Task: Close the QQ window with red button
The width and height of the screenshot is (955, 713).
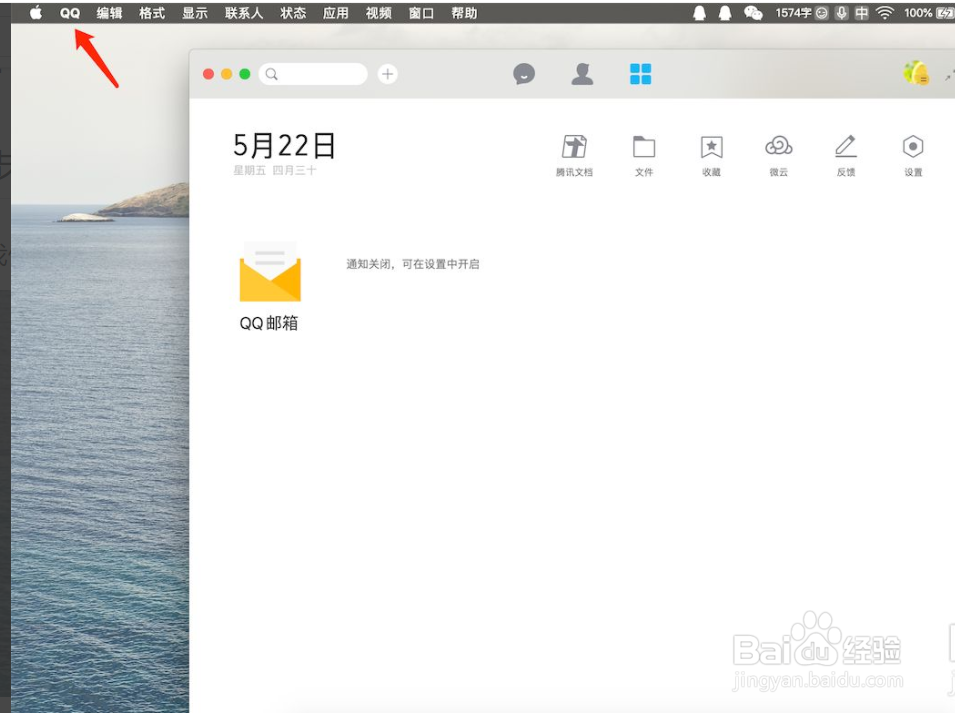Action: [x=208, y=74]
